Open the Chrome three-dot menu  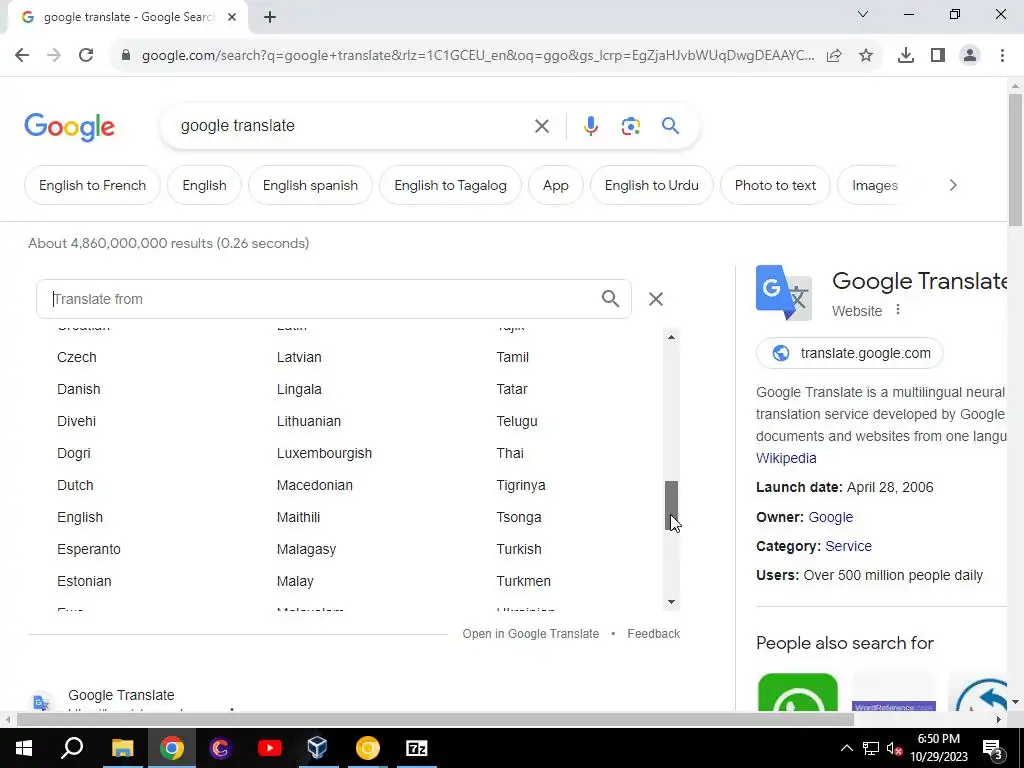(1002, 56)
